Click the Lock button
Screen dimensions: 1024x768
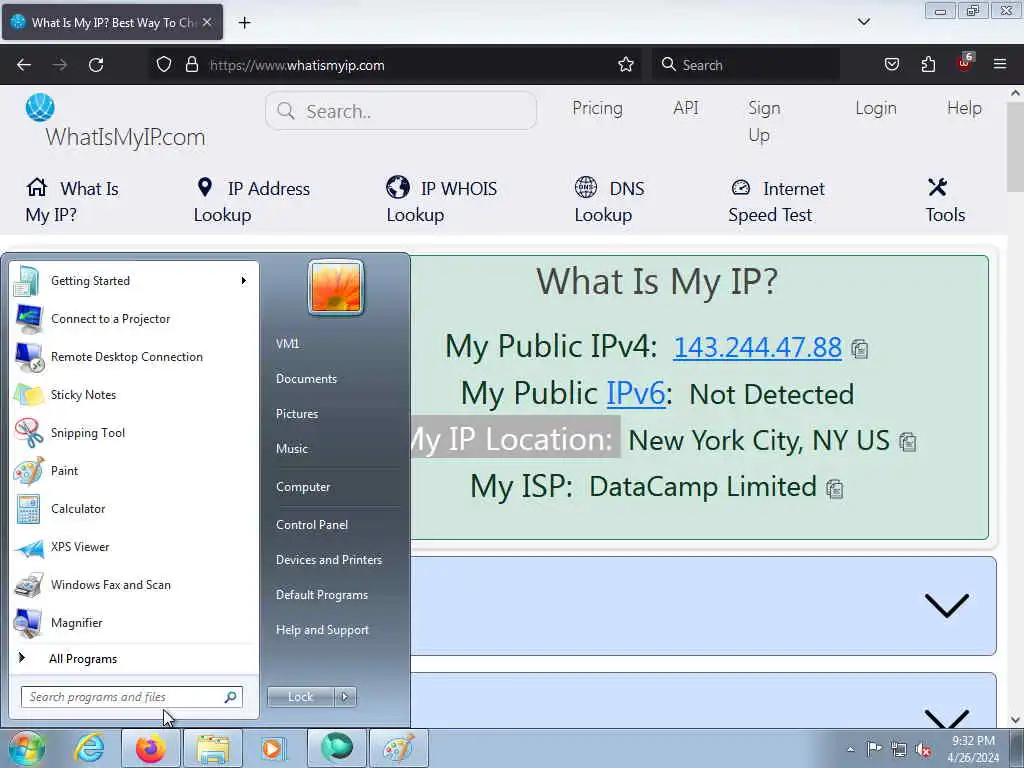[x=300, y=697]
